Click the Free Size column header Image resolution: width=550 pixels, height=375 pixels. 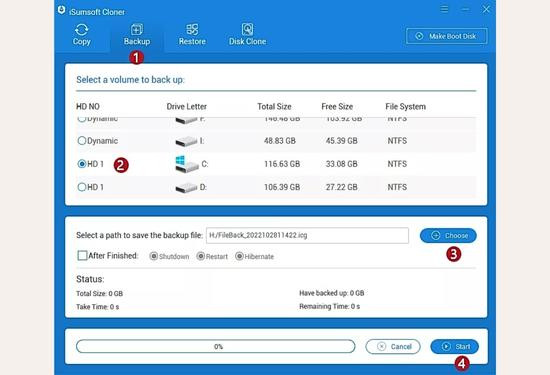pos(337,106)
